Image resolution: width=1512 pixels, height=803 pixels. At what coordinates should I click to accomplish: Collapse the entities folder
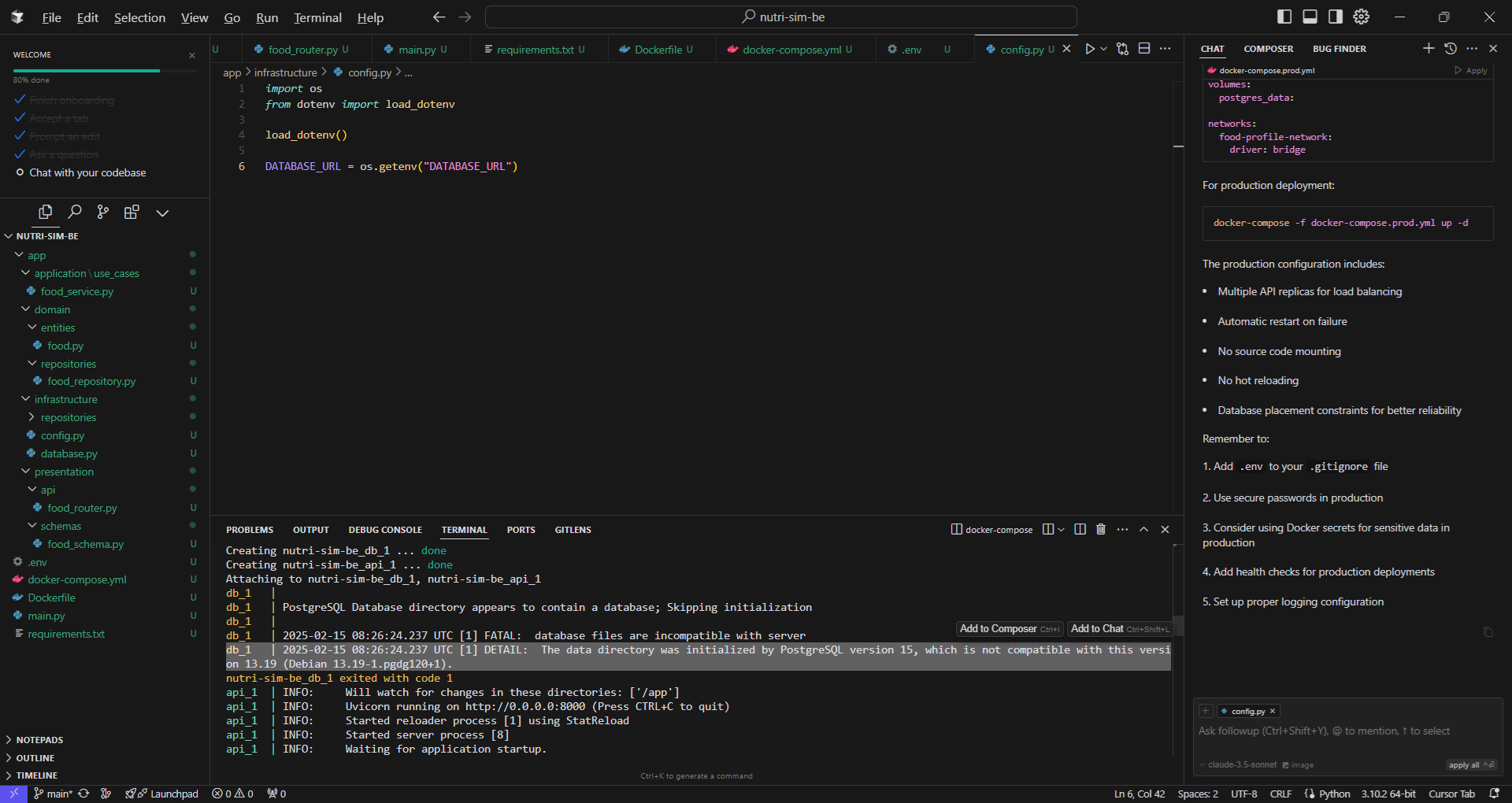(x=32, y=327)
